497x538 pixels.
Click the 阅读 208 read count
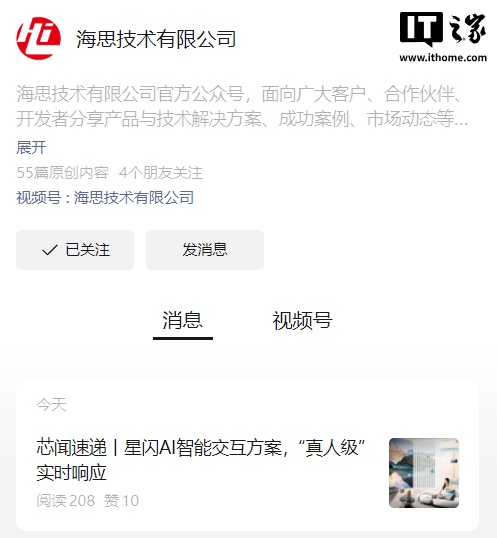pyautogui.click(x=66, y=501)
